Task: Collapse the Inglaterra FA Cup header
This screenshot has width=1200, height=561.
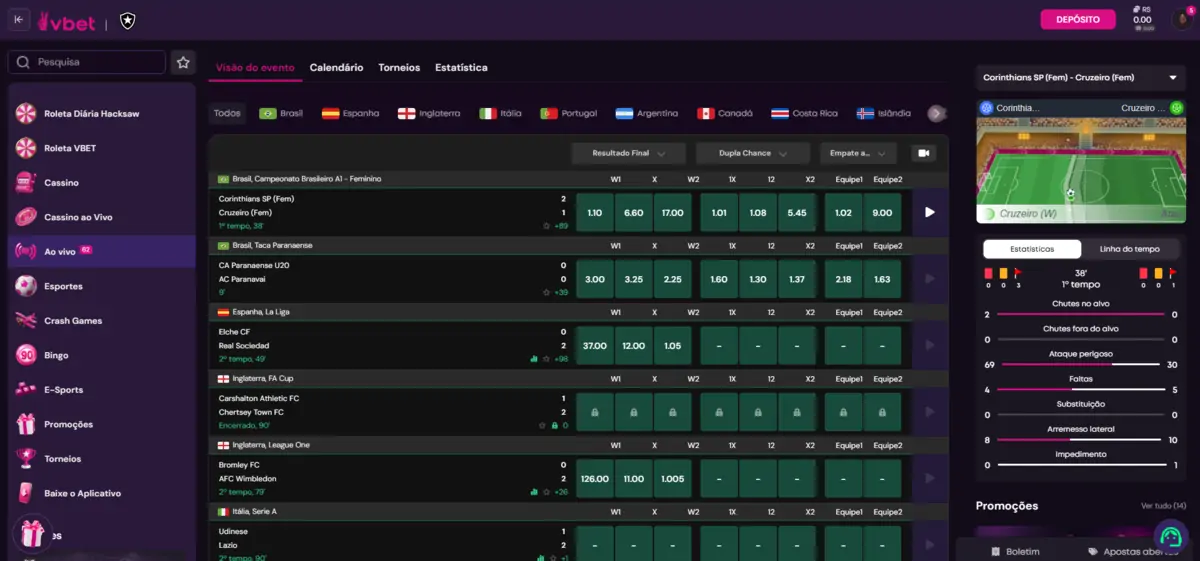Action: (578, 378)
